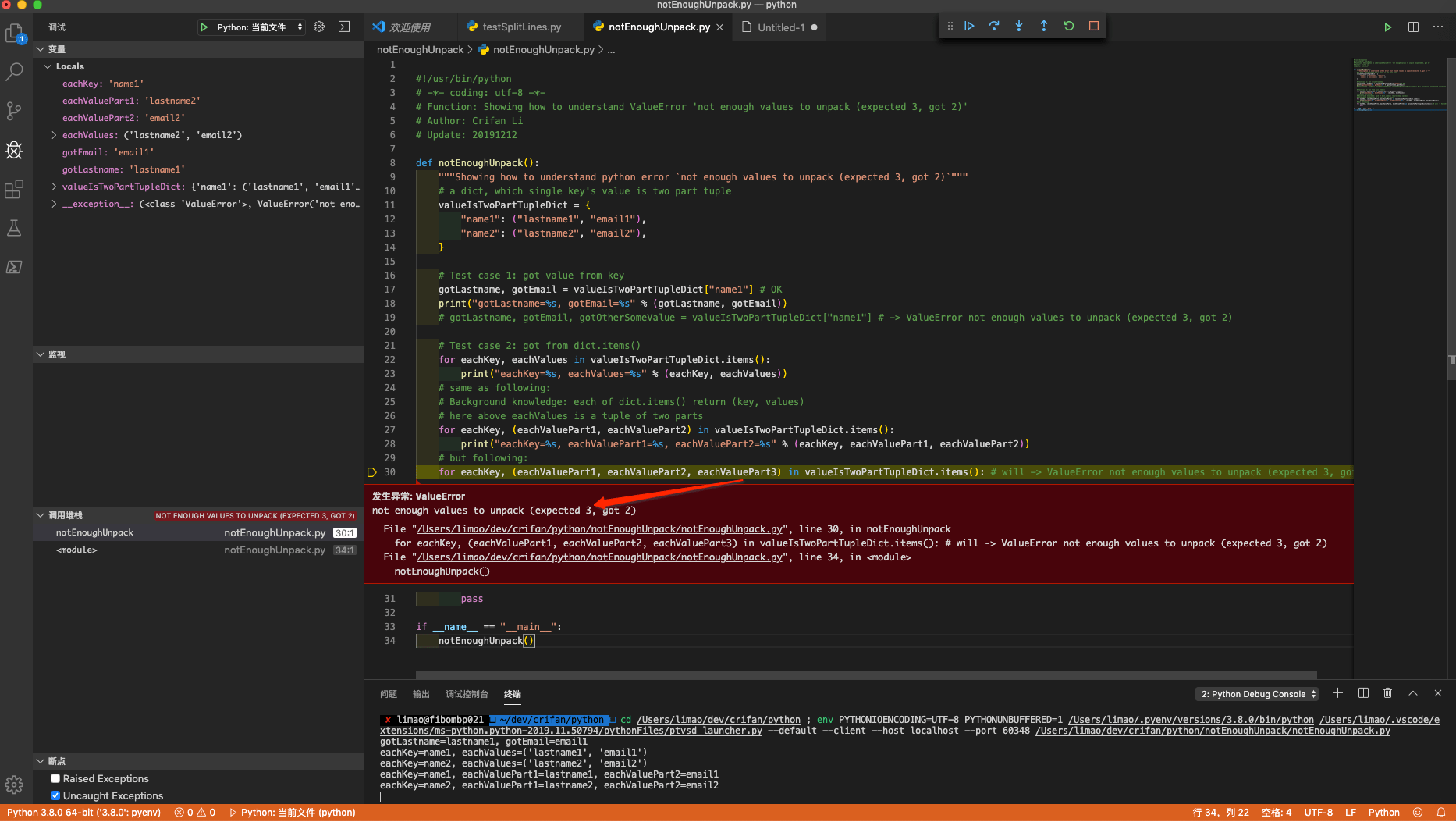Open the Source Control view
Image resolution: width=1456 pixels, height=822 pixels.
pos(14,111)
